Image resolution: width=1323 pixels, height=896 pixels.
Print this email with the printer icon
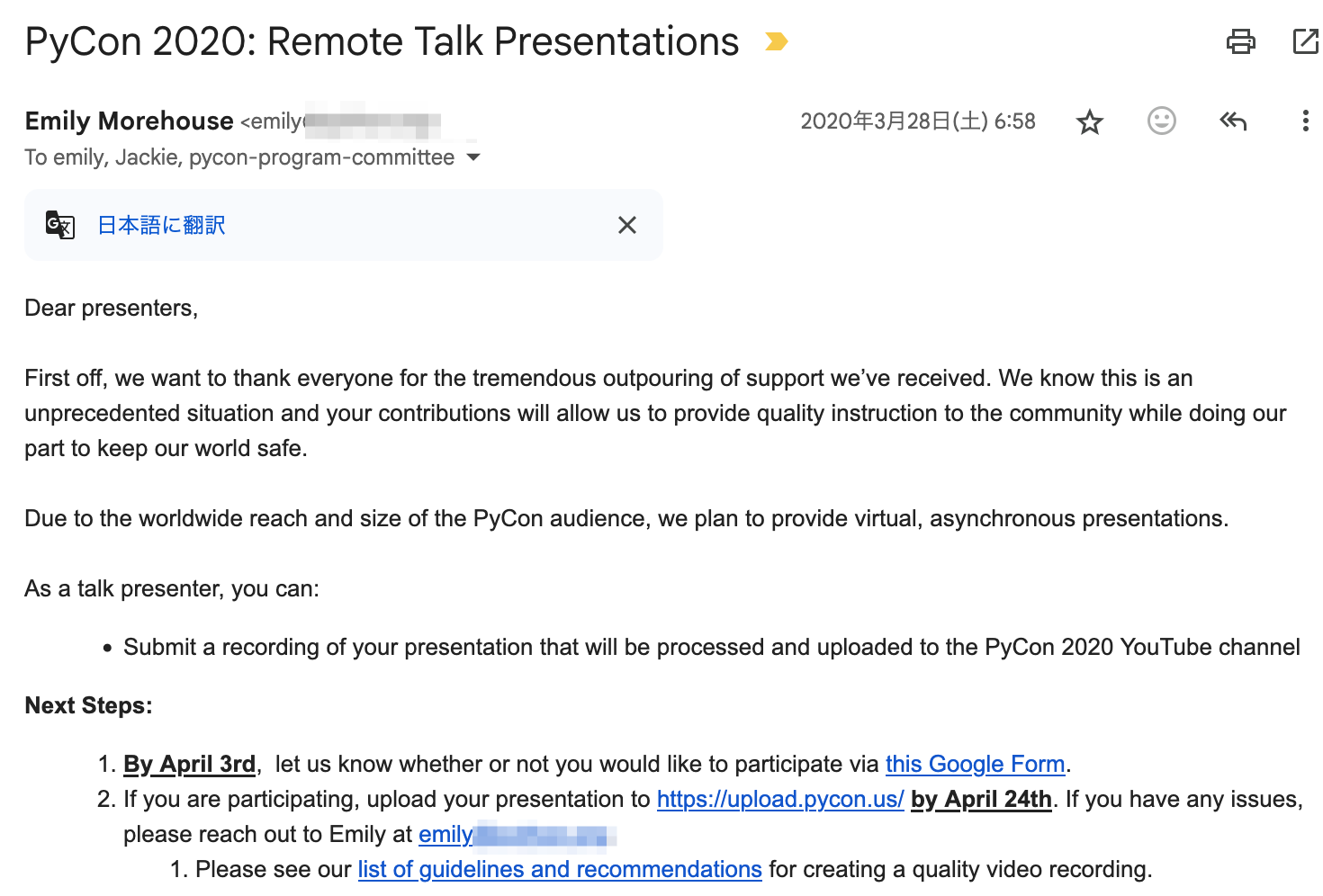[x=1240, y=41]
